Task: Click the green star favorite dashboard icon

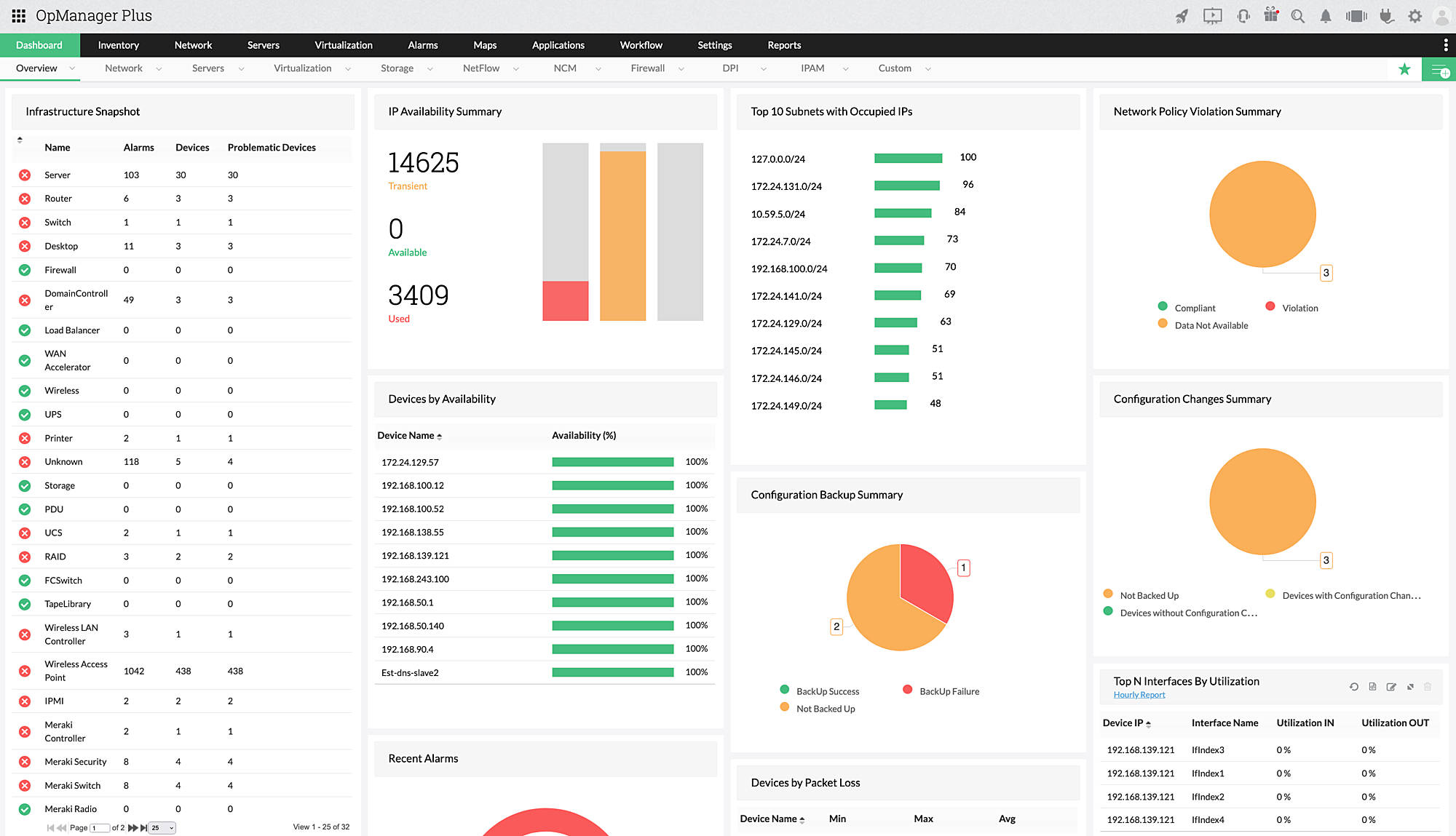Action: (x=1404, y=69)
